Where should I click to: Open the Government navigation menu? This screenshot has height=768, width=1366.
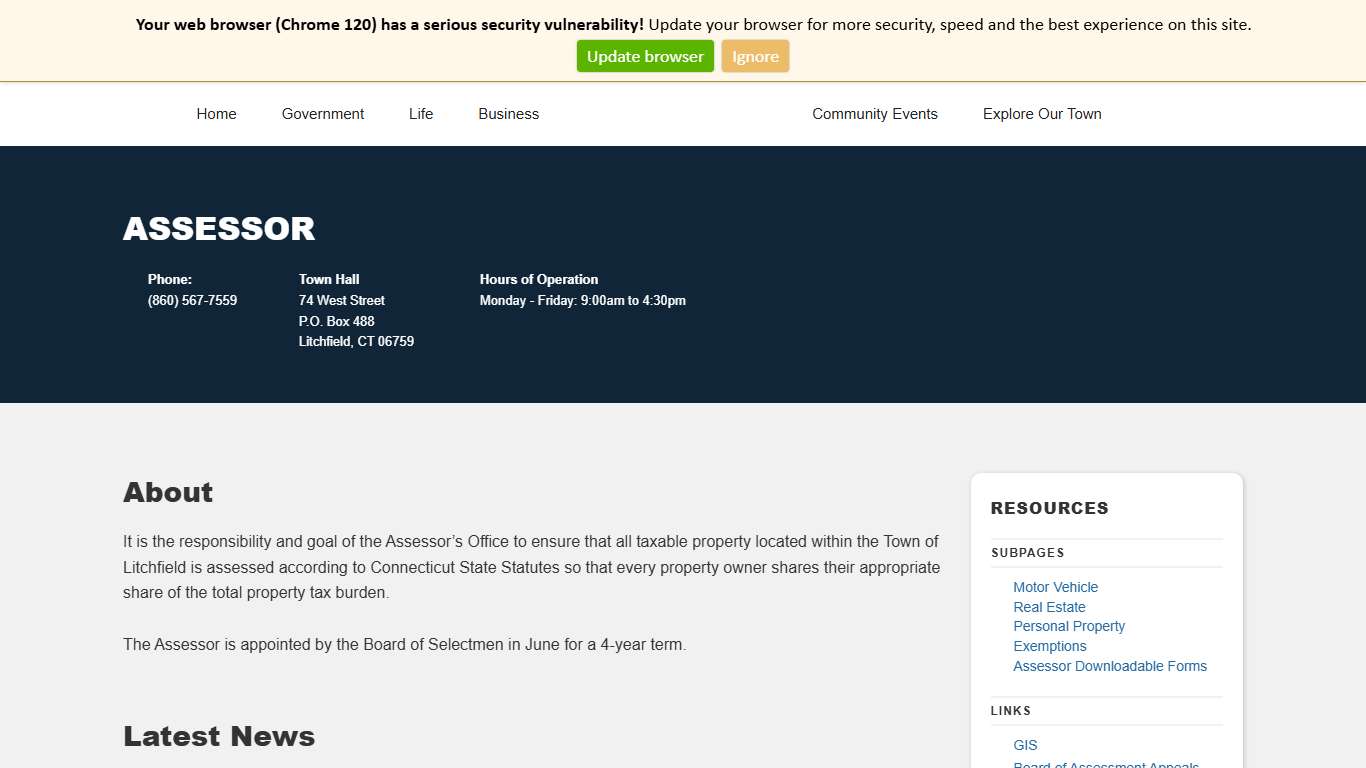[323, 114]
